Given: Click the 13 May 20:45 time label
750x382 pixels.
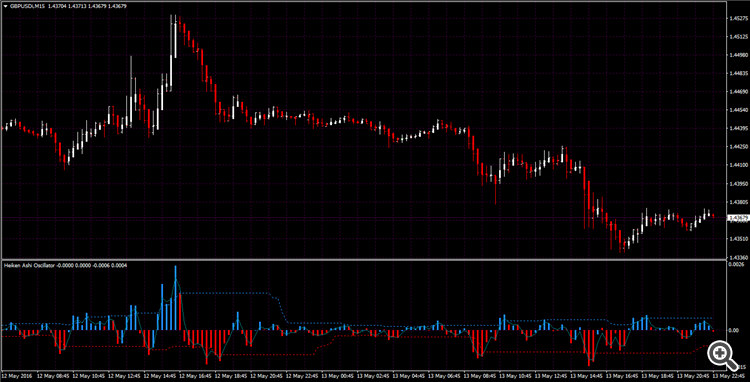Looking at the screenshot, I should (x=693, y=376).
